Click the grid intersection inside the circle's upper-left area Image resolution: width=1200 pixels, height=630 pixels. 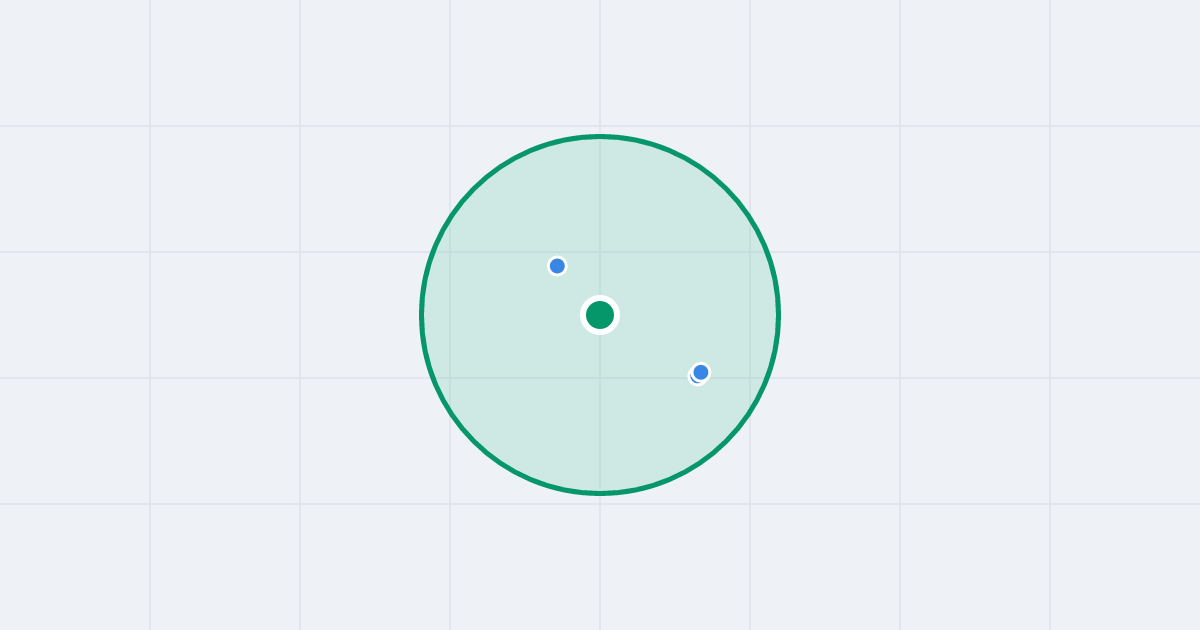point(450,252)
